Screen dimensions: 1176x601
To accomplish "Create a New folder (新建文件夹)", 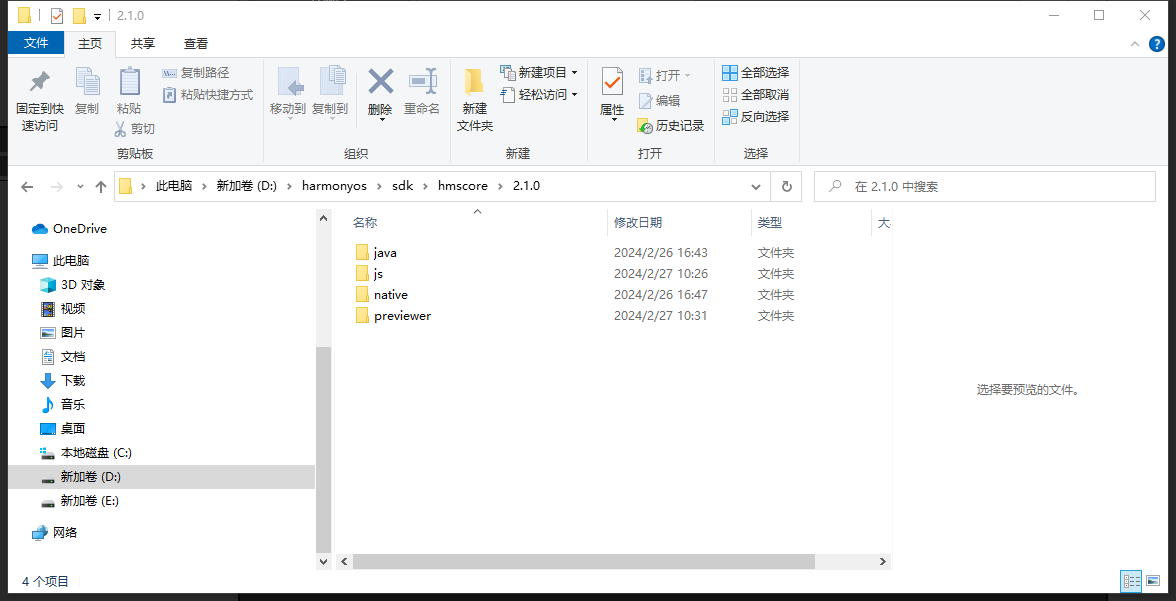I will pos(475,100).
